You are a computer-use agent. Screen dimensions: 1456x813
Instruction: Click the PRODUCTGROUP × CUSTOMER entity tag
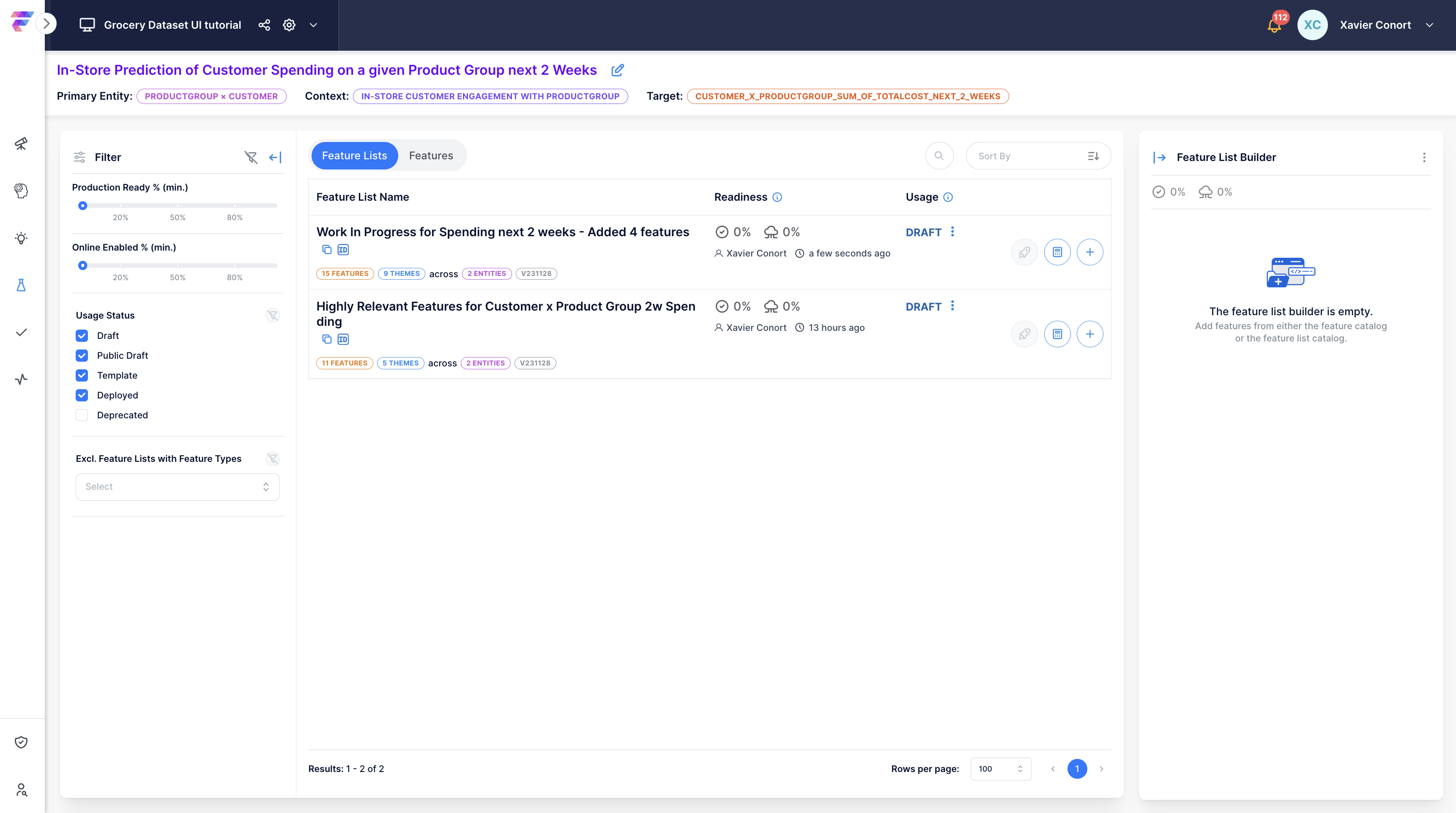point(211,96)
